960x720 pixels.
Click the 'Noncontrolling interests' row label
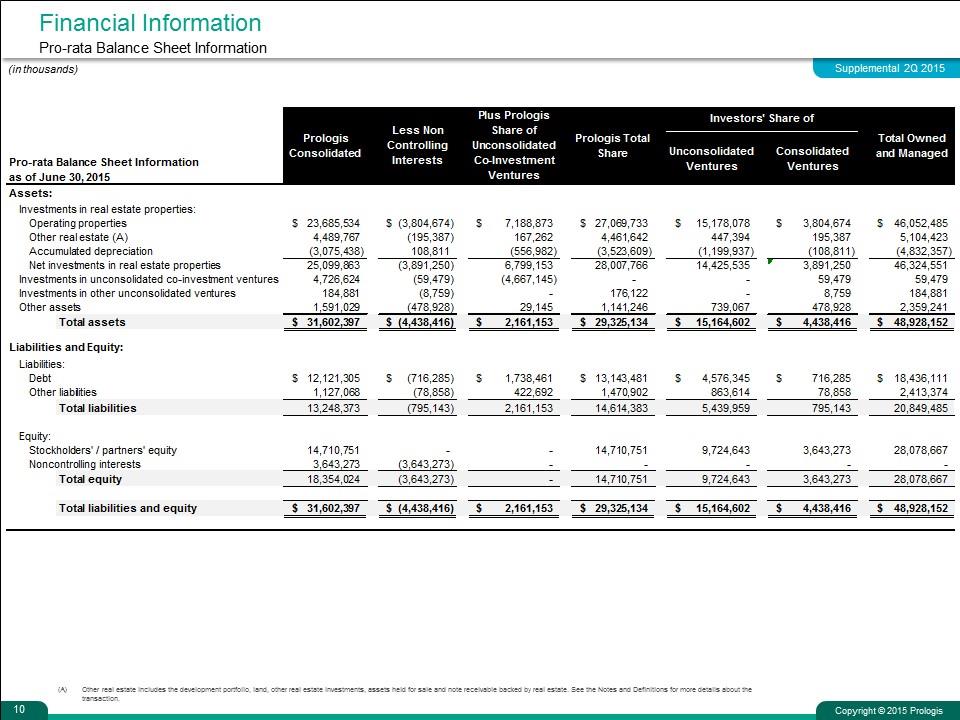click(x=84, y=465)
